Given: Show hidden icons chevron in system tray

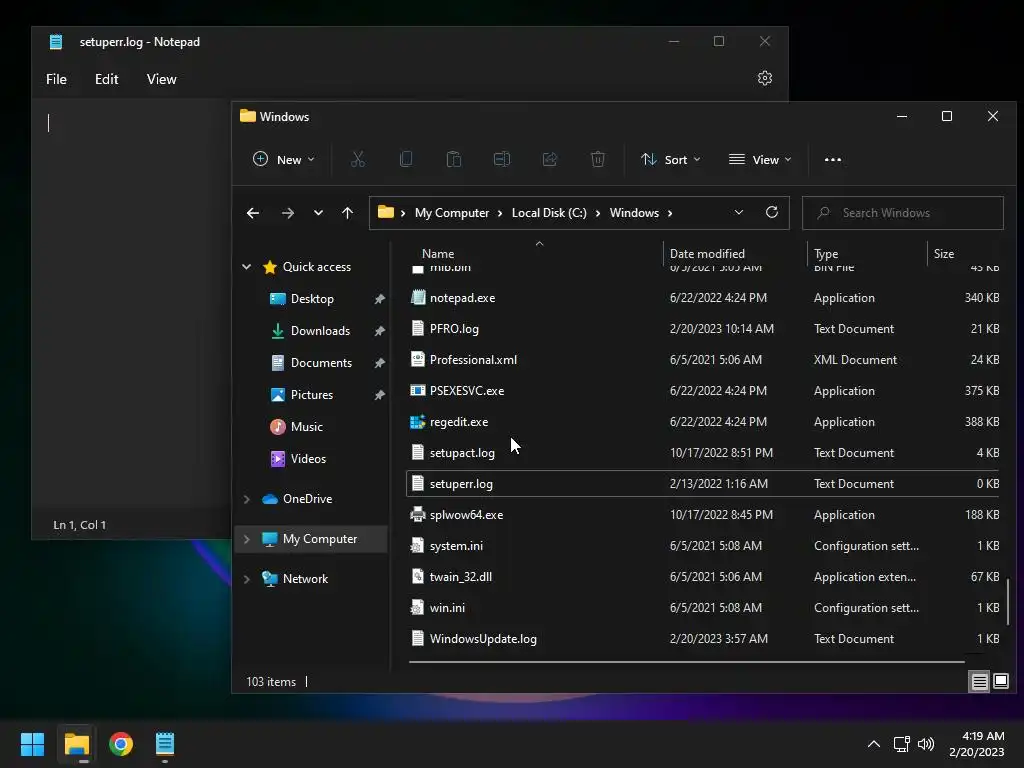Looking at the screenshot, I should click(874, 744).
